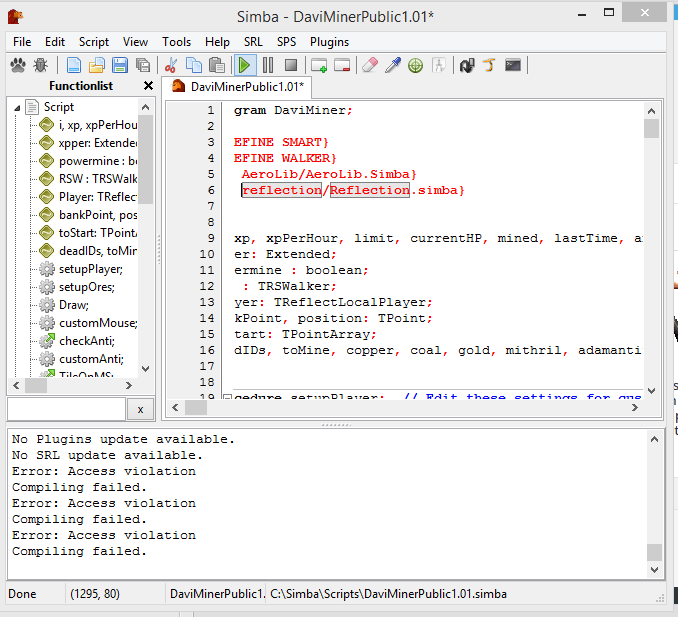Click the New file icon
The image size is (678, 617).
tap(74, 65)
